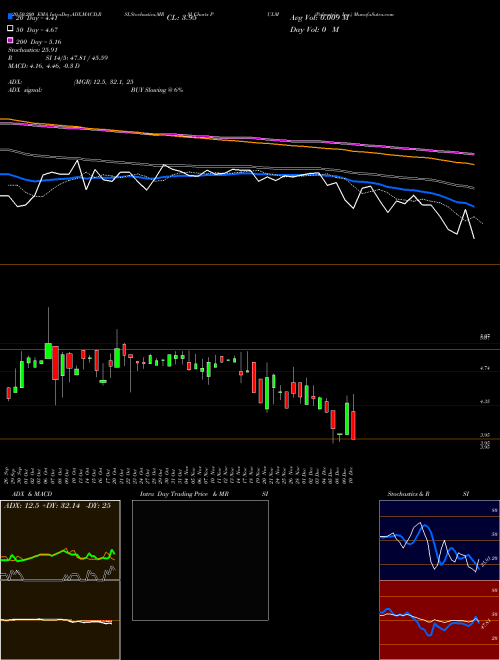The height and width of the screenshot is (660, 500).
Task: Click the 'Stochastics & RSI' panel title
Action: pyautogui.click(x=428, y=494)
